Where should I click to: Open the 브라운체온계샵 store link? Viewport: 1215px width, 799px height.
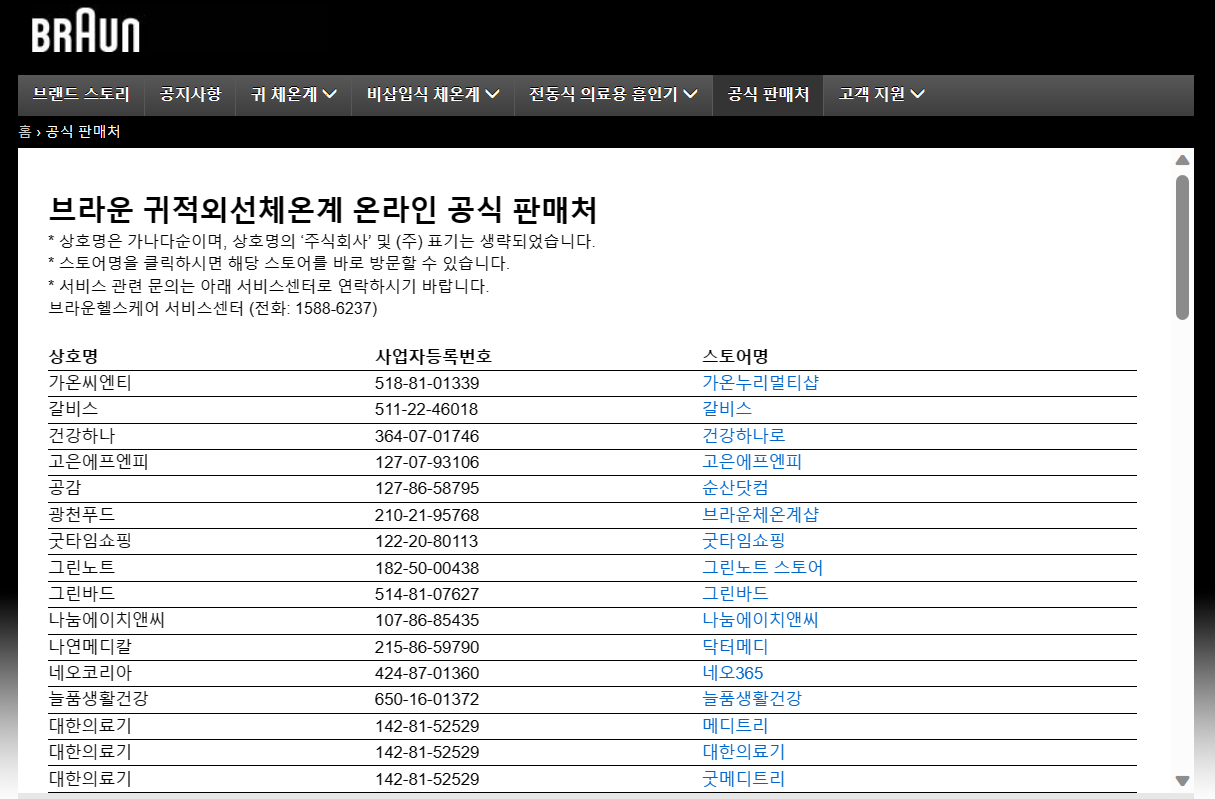(x=760, y=515)
